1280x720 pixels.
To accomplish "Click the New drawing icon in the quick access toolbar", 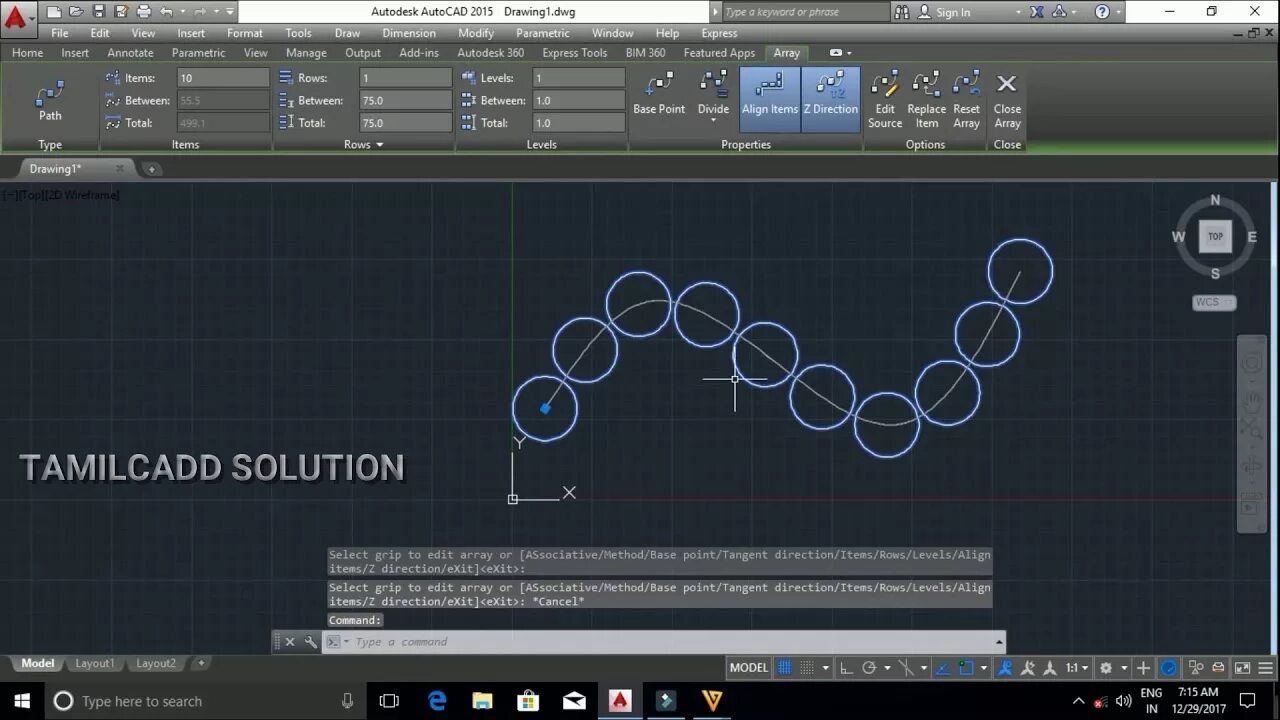I will (54, 12).
